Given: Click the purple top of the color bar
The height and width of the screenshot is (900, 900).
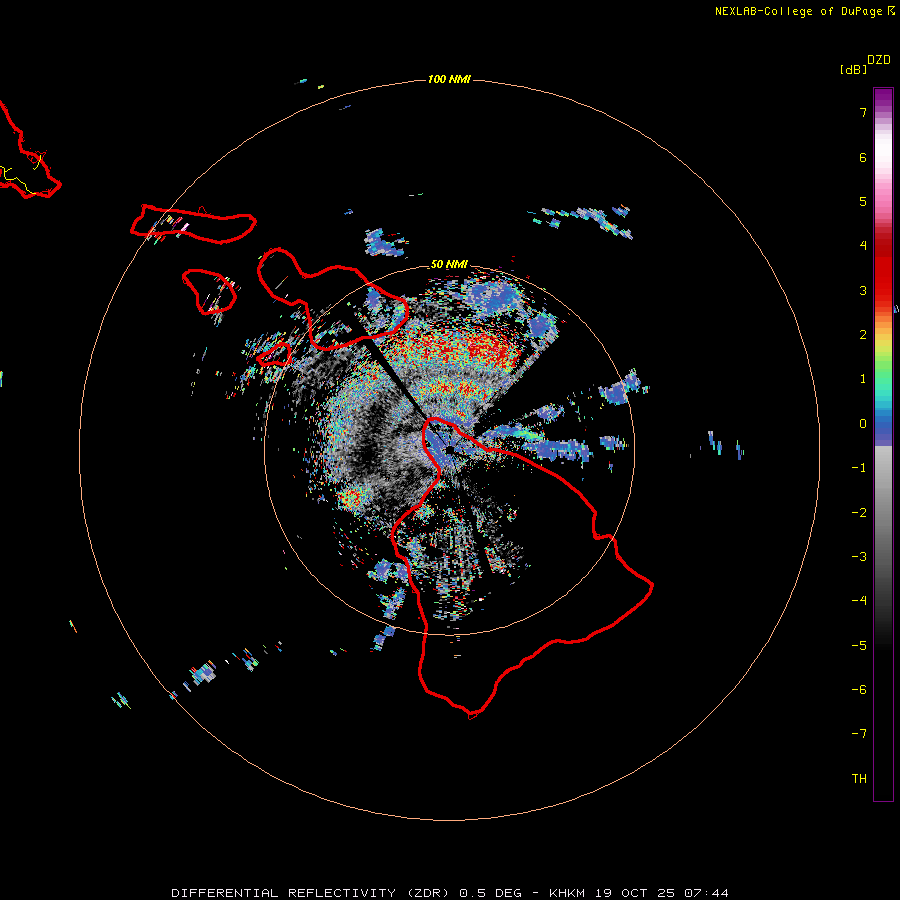Looking at the screenshot, I should tap(883, 99).
